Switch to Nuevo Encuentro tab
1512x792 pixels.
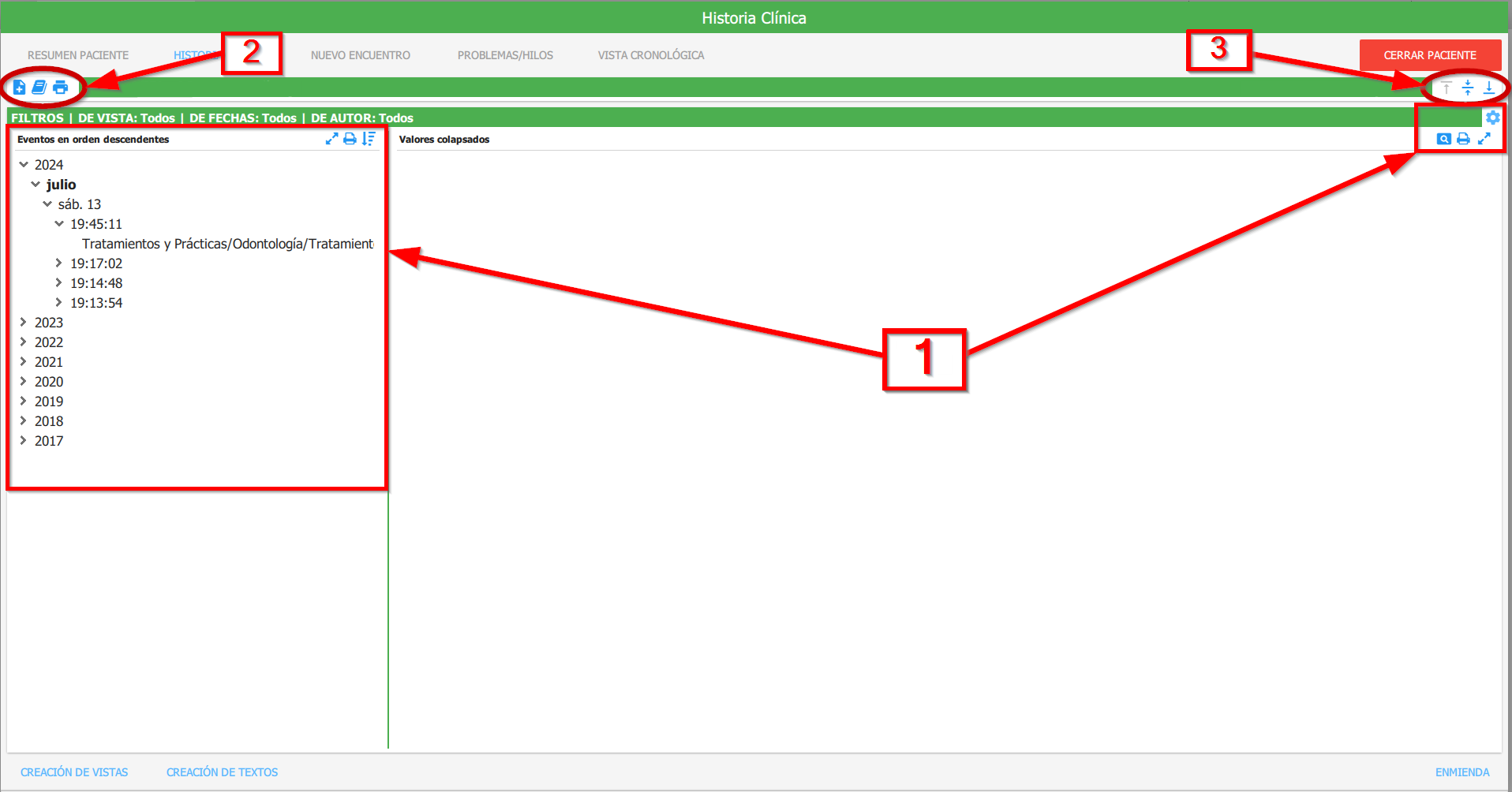[360, 55]
